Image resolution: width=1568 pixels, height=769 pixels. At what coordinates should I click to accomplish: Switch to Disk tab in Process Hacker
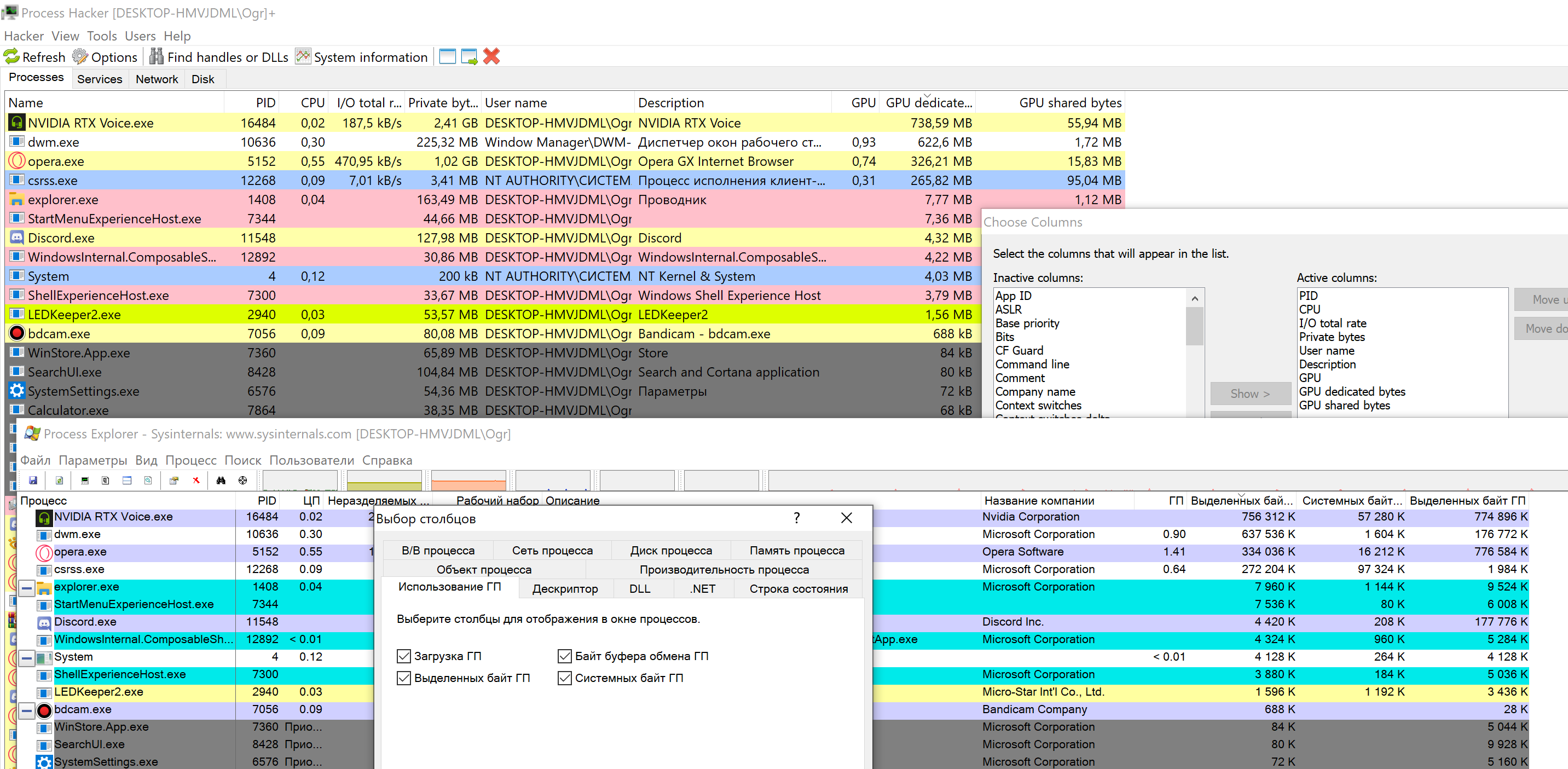[x=202, y=79]
